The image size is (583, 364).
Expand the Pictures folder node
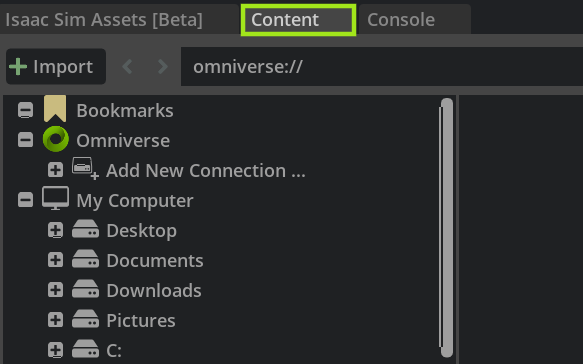coord(55,320)
